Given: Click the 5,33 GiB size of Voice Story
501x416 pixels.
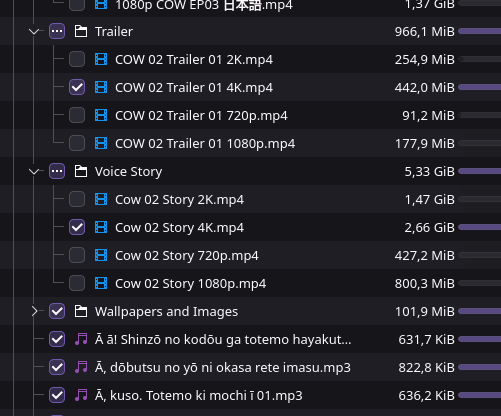Looking at the screenshot, I should [x=429, y=172].
